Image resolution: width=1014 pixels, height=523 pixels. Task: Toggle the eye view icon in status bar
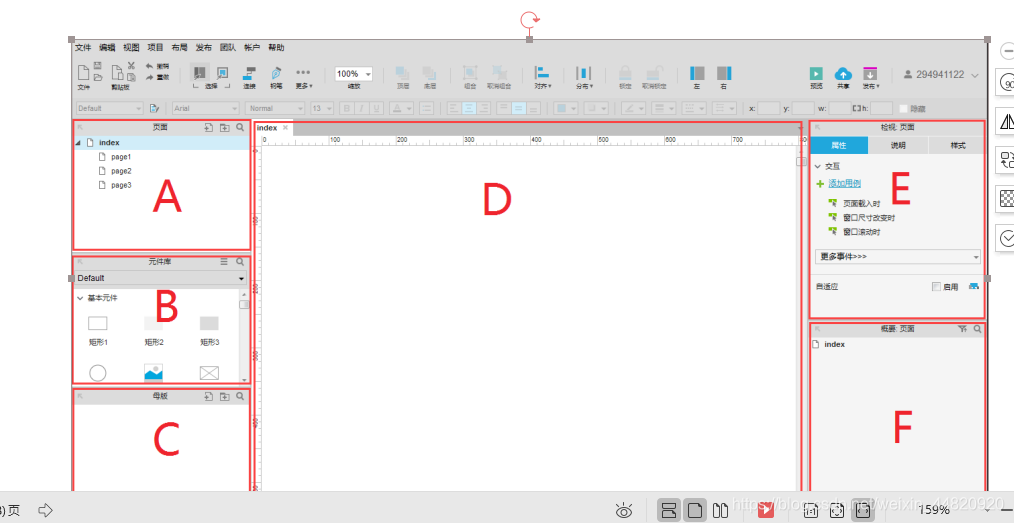[624, 510]
